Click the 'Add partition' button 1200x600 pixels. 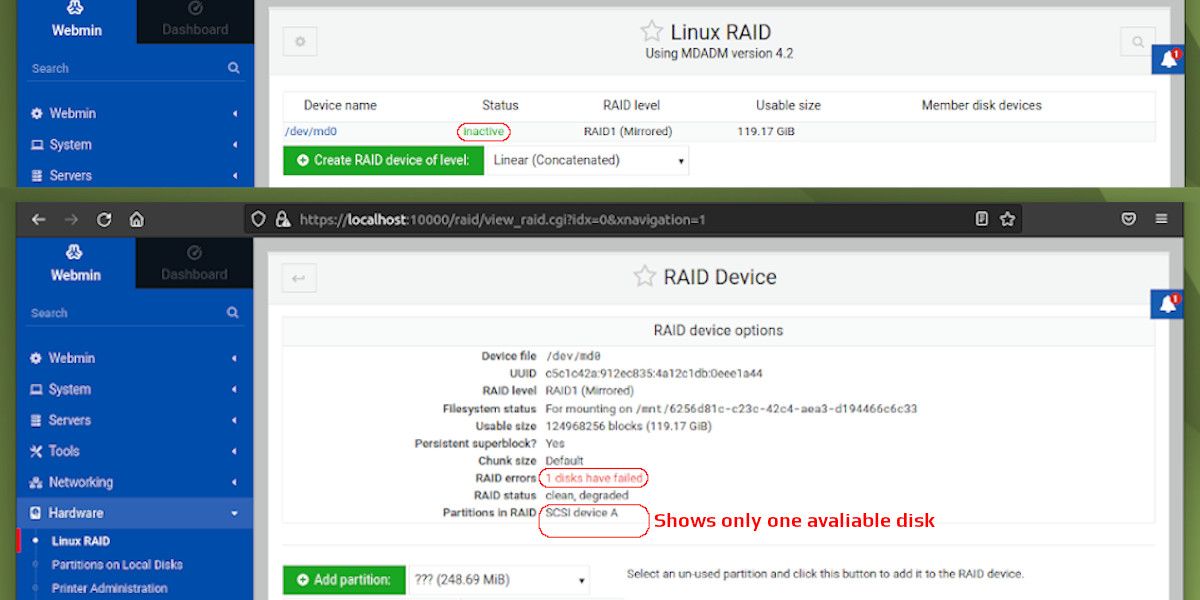coord(344,579)
